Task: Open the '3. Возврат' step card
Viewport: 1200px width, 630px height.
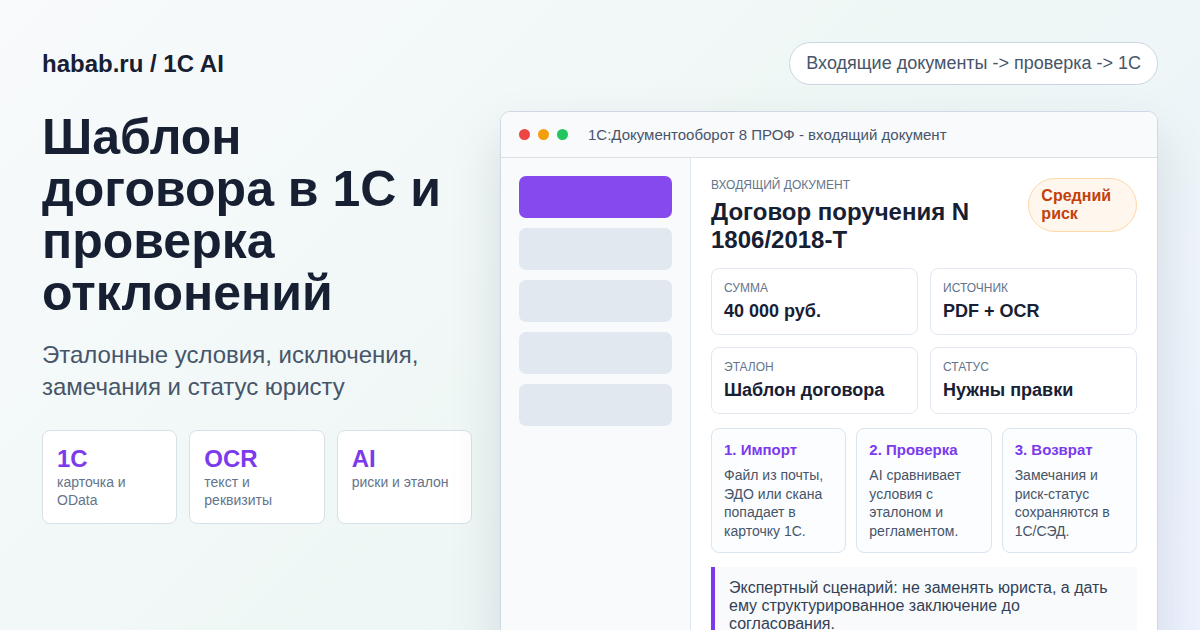Action: 1069,490
